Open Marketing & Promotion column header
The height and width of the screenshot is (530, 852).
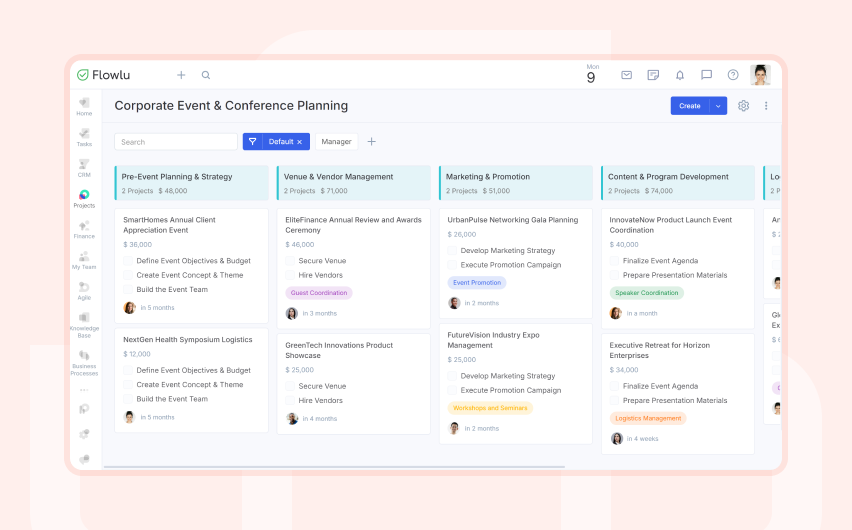click(516, 183)
